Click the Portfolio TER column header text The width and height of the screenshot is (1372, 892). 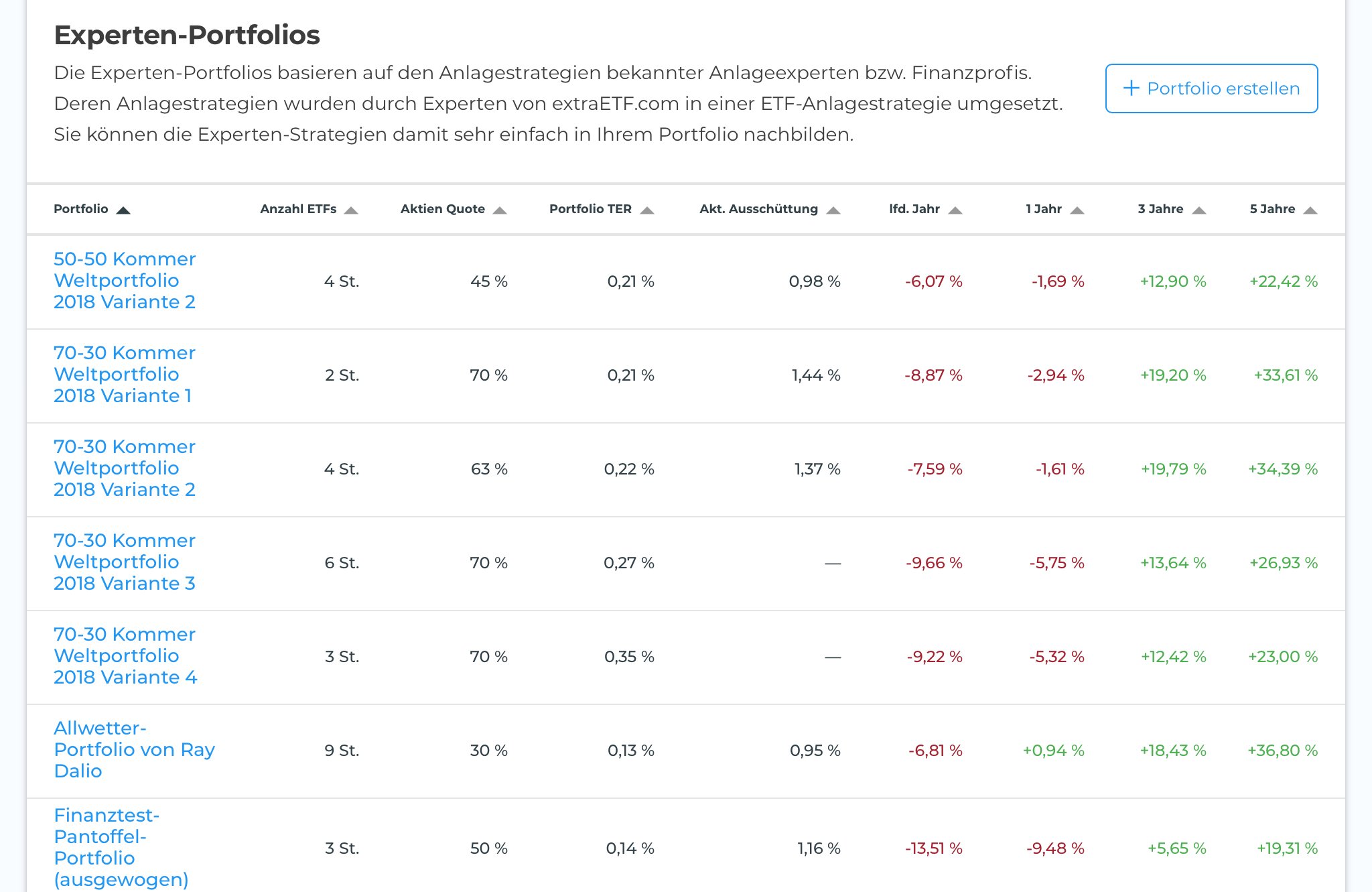coord(590,209)
